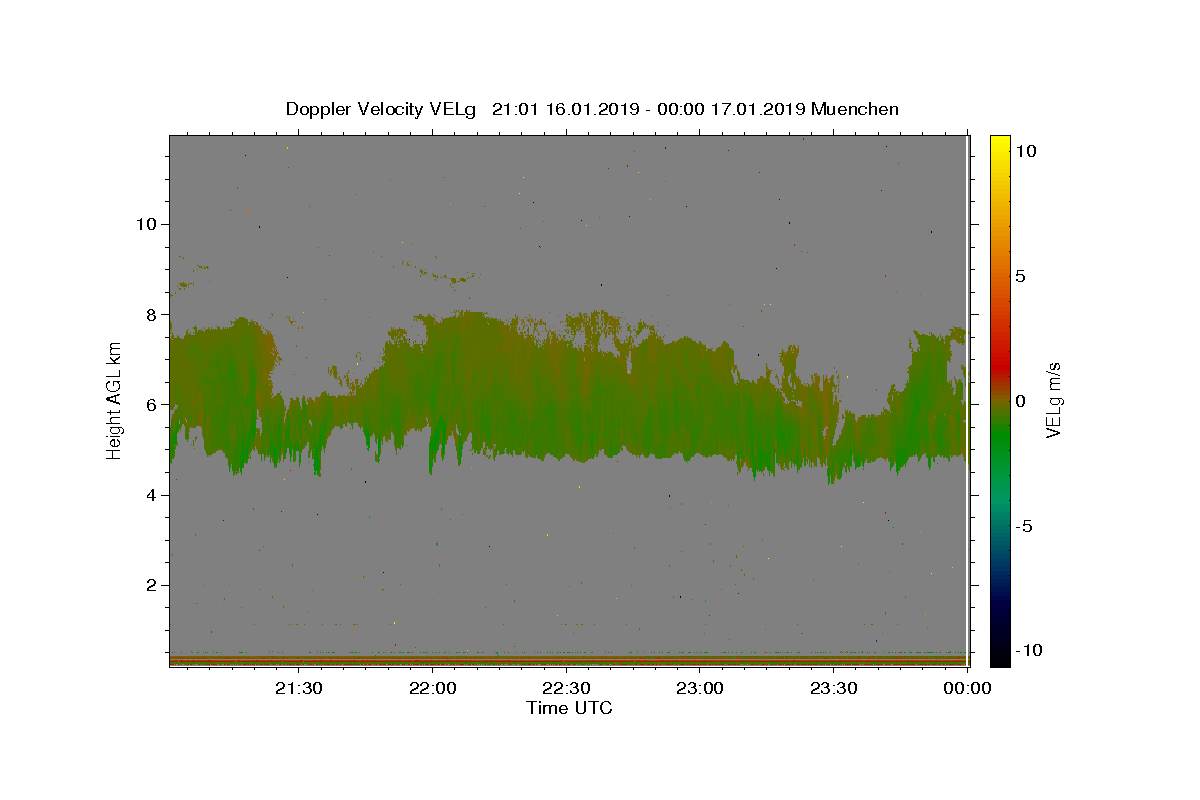The height and width of the screenshot is (800, 1200).
Task: Click the plot title 'Doppler Velocity VELg'
Action: click(383, 109)
